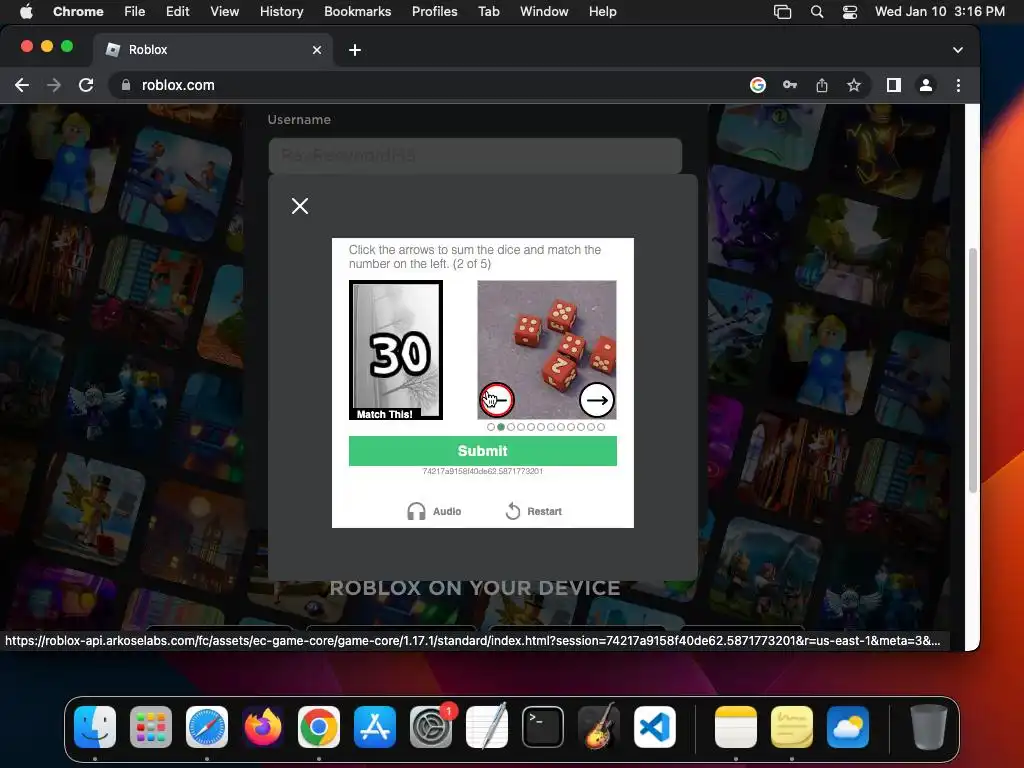This screenshot has height=768, width=1024.
Task: Expand the tab search dropdown
Action: tap(957, 50)
